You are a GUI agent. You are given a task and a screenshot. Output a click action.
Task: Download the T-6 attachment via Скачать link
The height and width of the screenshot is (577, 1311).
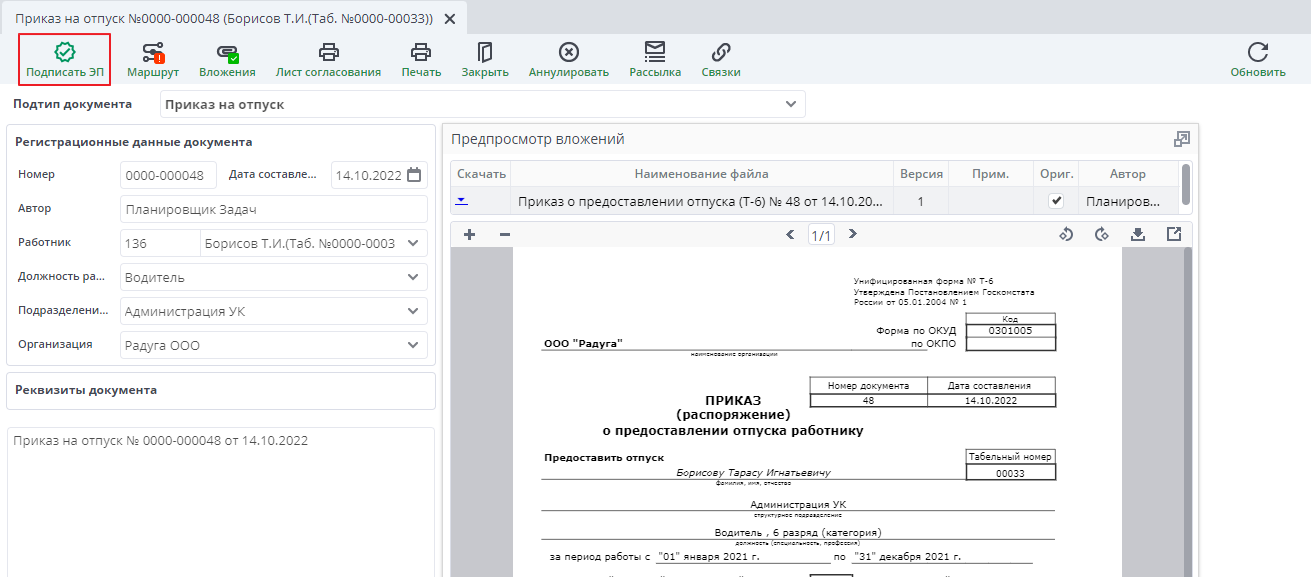click(x=464, y=202)
